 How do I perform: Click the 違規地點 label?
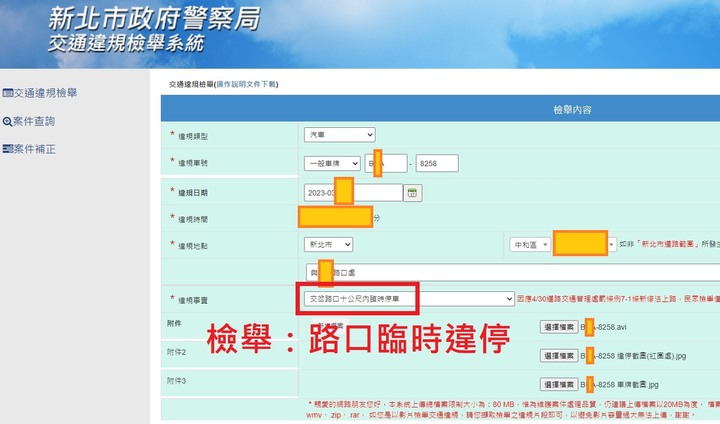tap(193, 246)
